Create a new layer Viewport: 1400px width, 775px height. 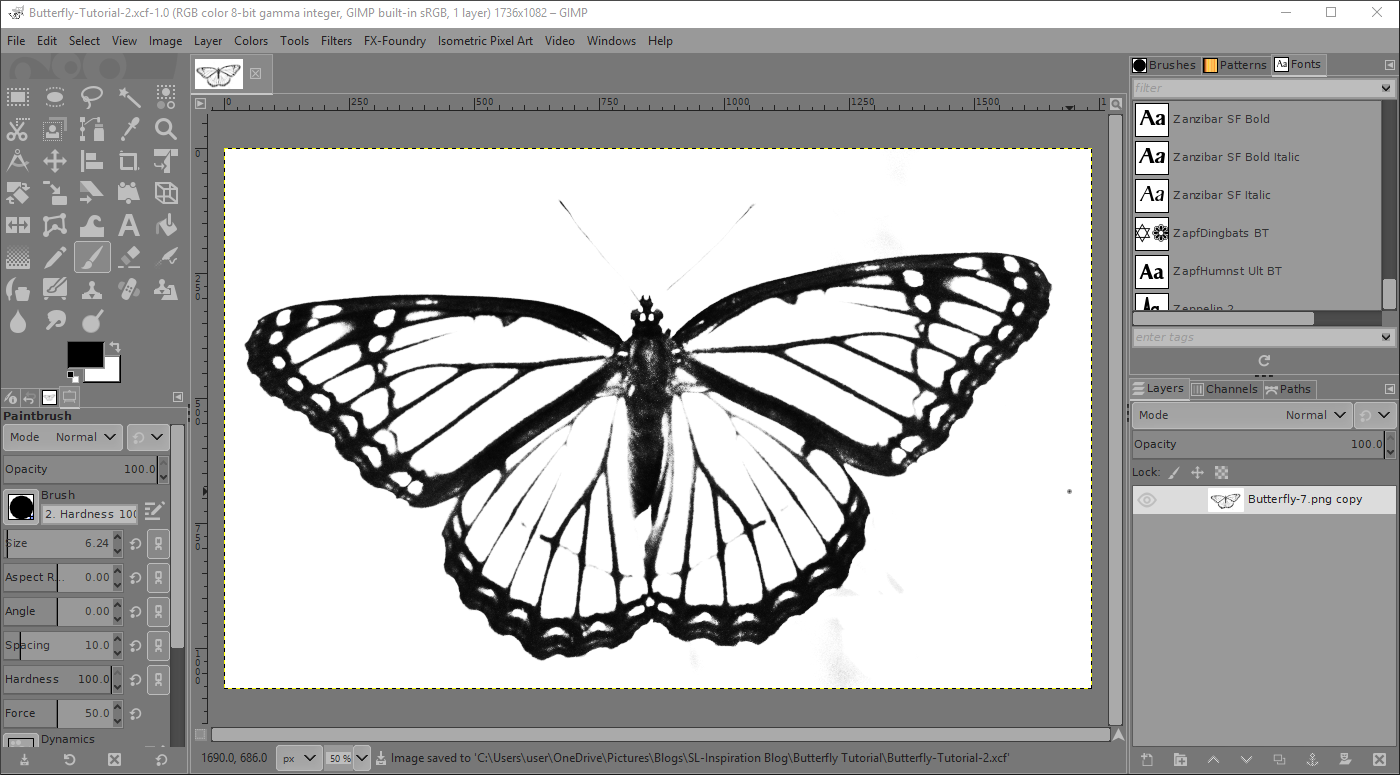pos(1147,759)
